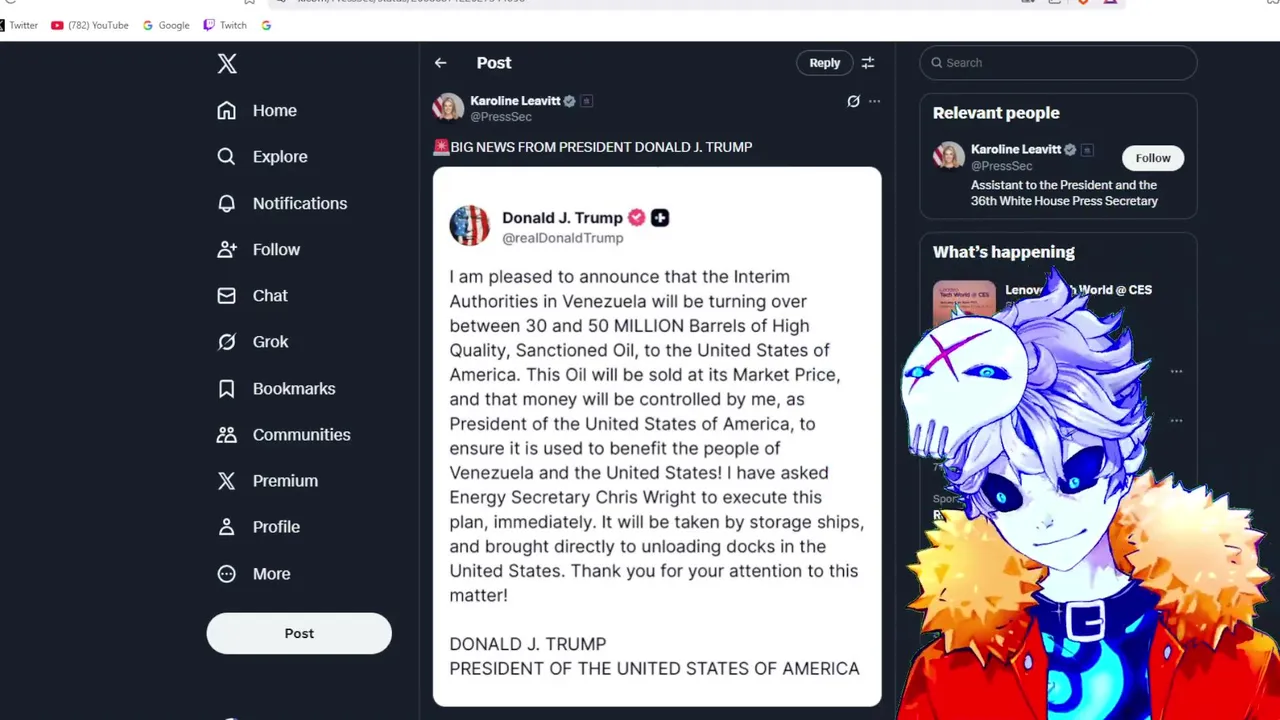
Task: Click the Reply button at the top
Action: coord(825,63)
